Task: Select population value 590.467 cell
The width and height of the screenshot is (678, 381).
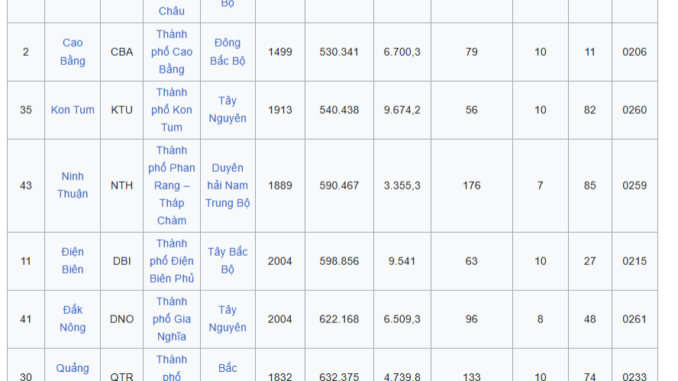Action: (x=339, y=186)
